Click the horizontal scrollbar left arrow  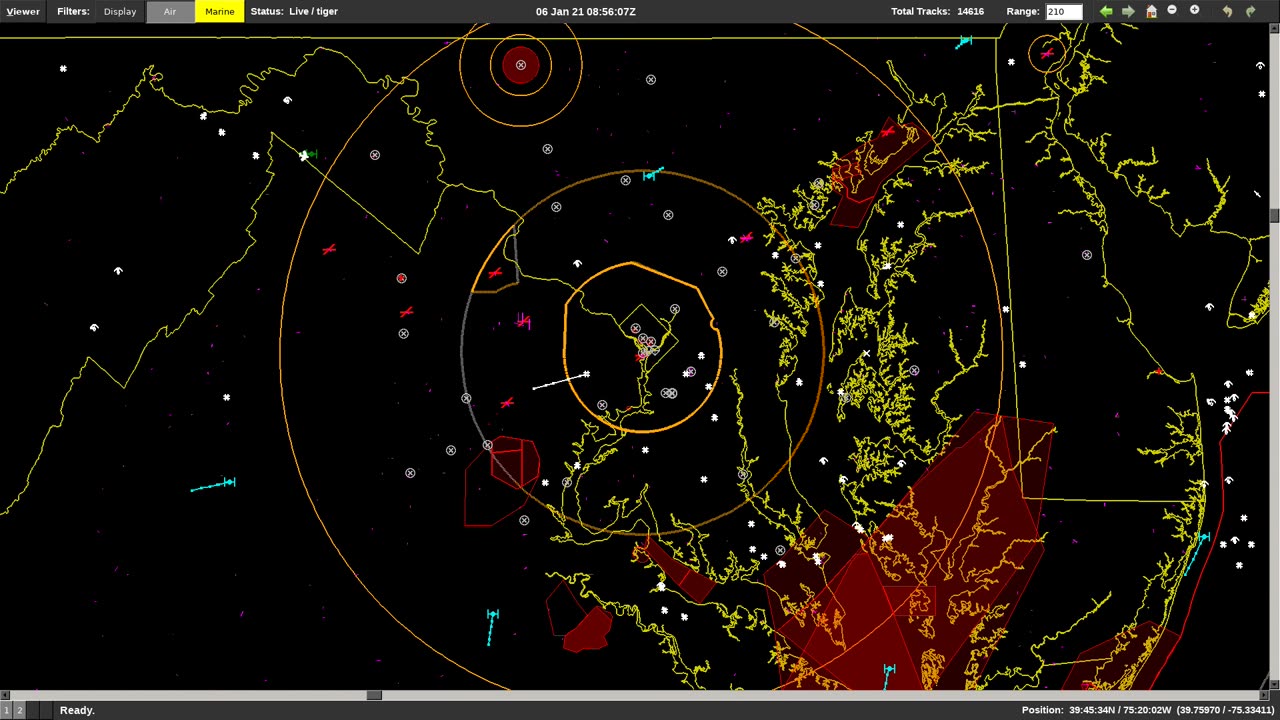pyautogui.click(x=5, y=695)
